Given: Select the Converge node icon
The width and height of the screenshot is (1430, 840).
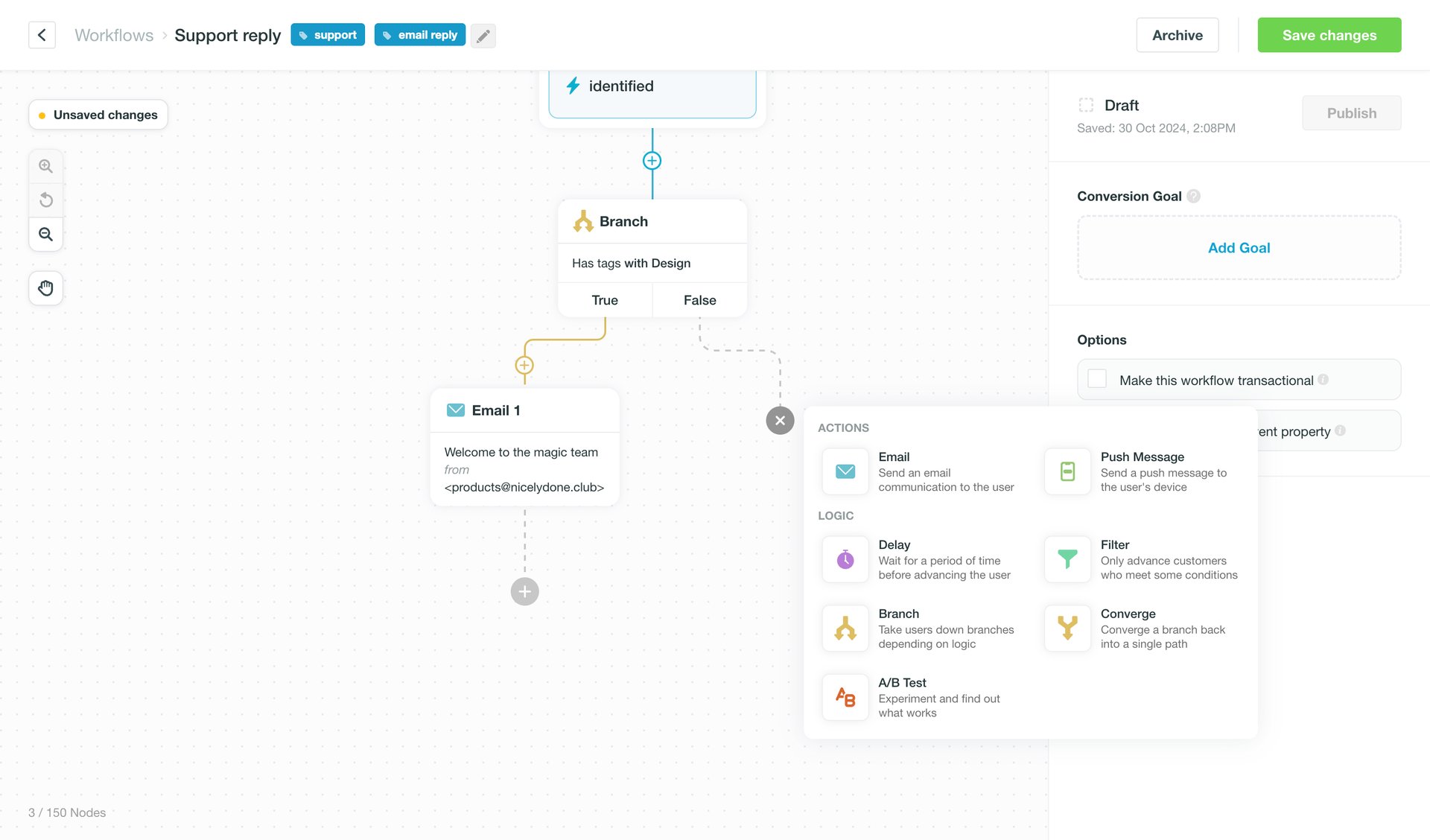Looking at the screenshot, I should [1067, 628].
